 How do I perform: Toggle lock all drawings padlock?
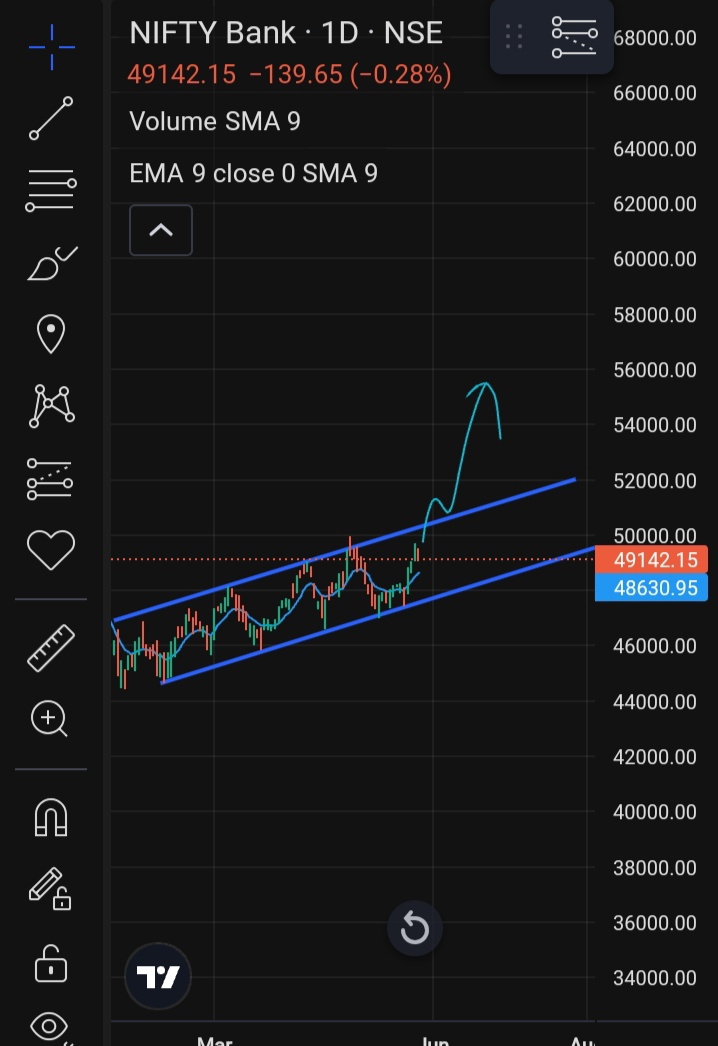pyautogui.click(x=50, y=964)
